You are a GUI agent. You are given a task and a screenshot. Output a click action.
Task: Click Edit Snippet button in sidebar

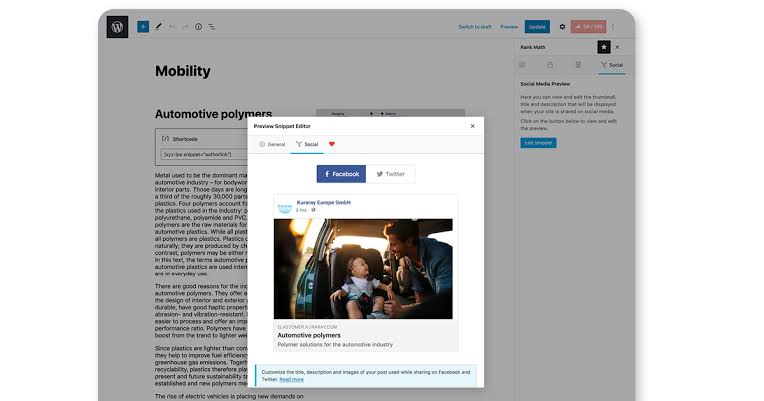click(538, 143)
